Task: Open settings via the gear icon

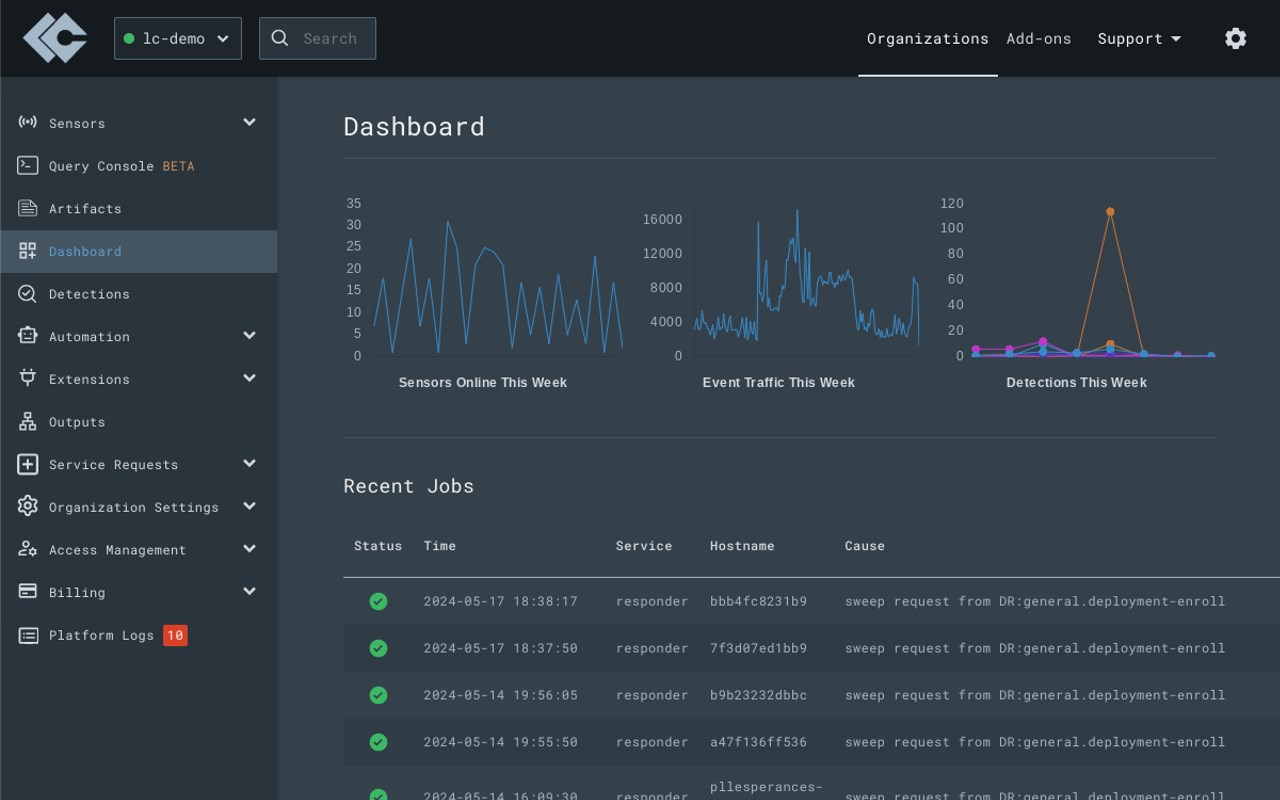Action: tap(1235, 38)
